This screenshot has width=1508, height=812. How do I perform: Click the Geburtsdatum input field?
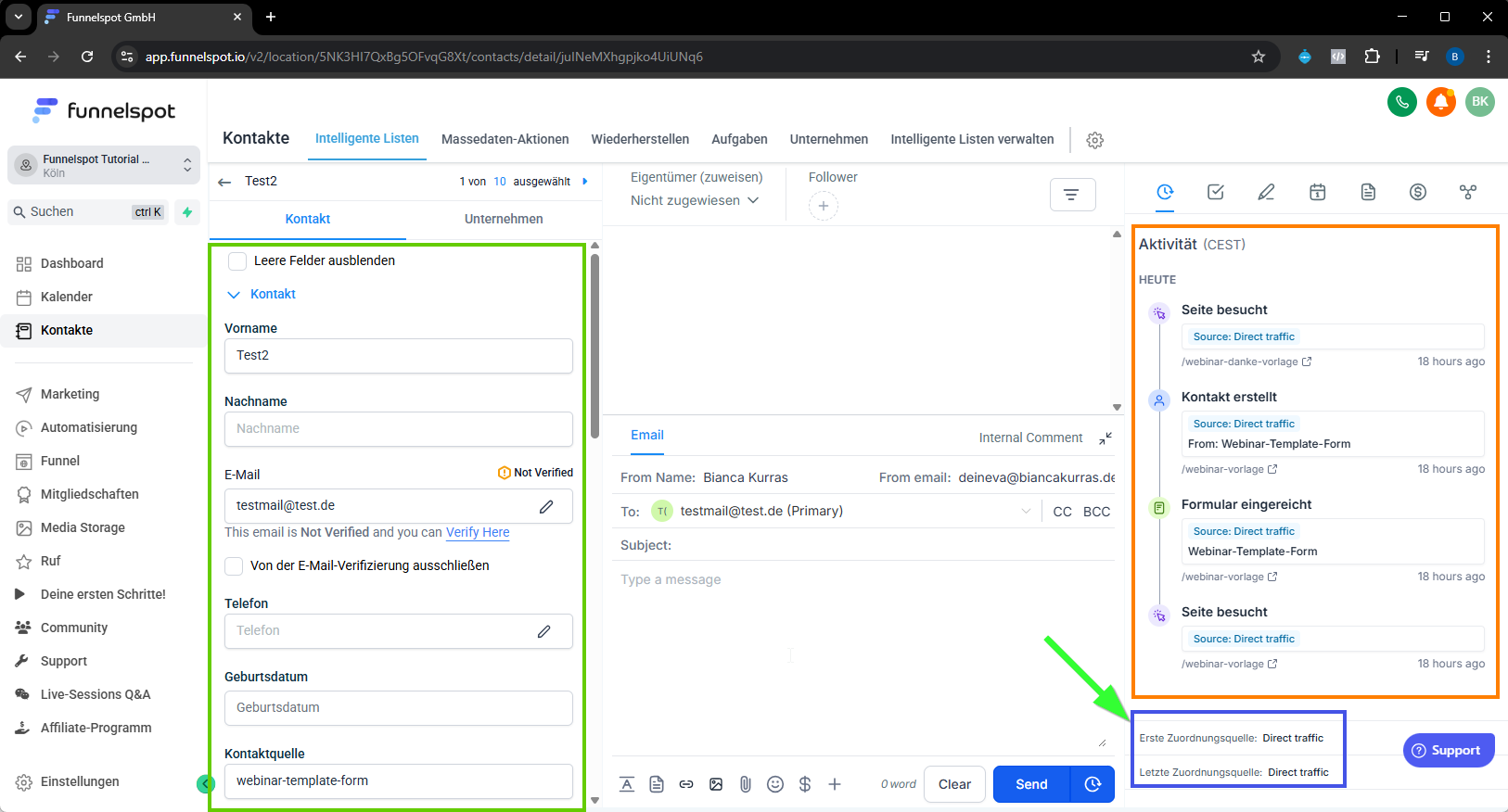point(399,708)
